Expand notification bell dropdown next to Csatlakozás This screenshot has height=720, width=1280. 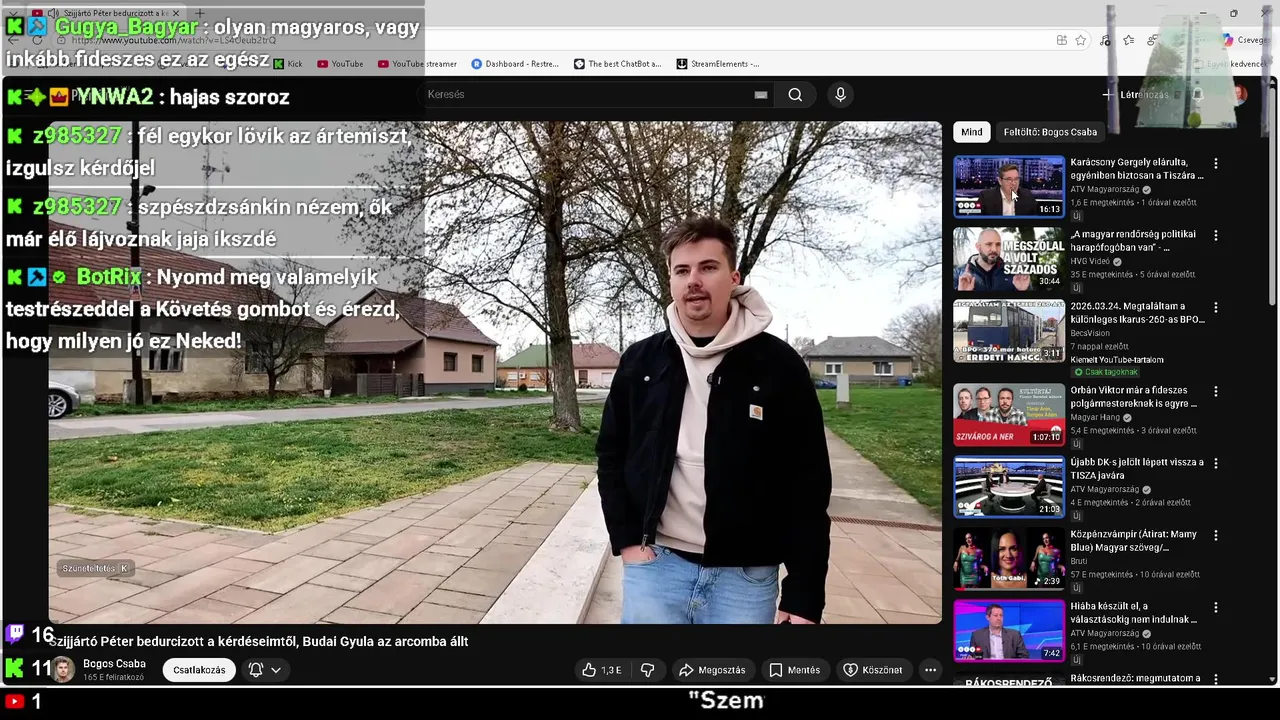(265, 670)
